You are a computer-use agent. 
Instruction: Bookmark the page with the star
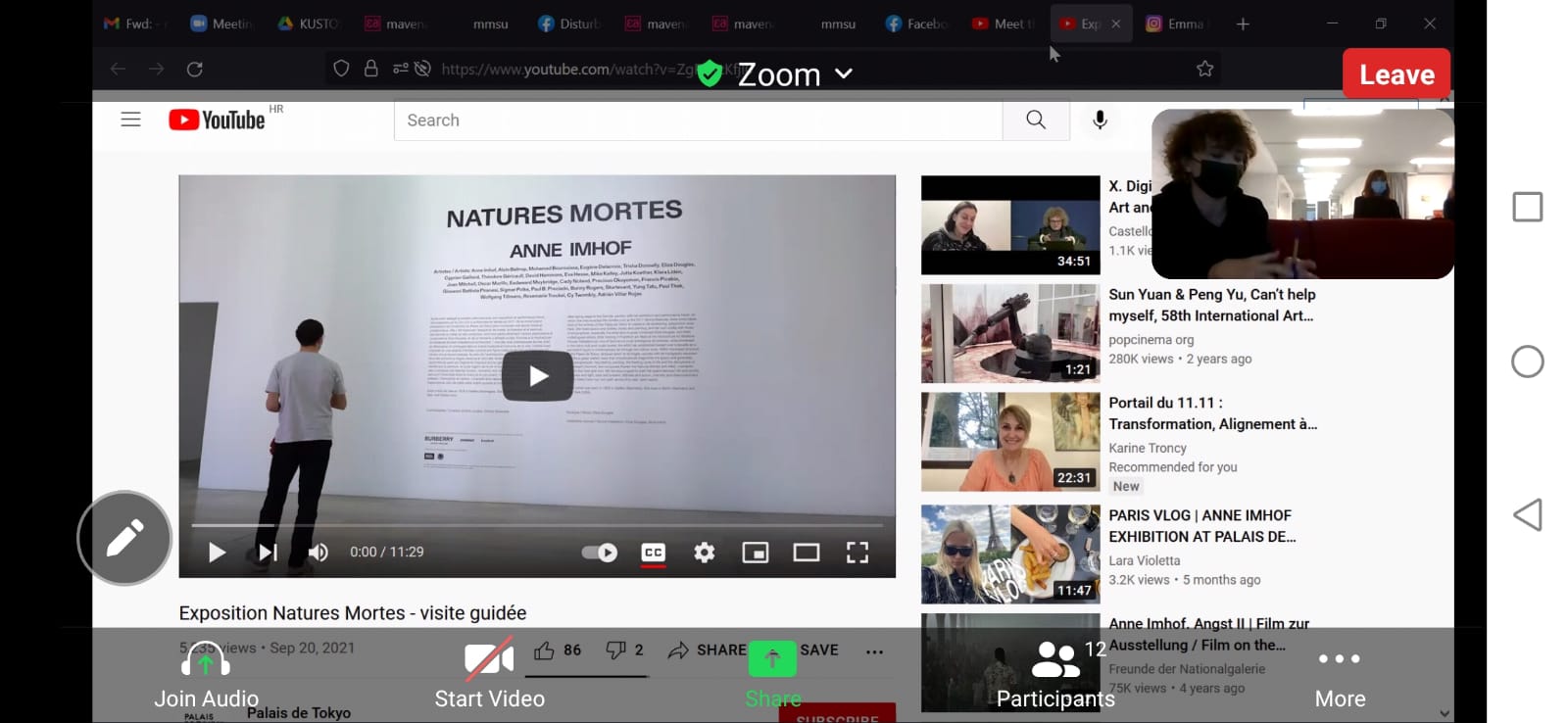(1205, 69)
